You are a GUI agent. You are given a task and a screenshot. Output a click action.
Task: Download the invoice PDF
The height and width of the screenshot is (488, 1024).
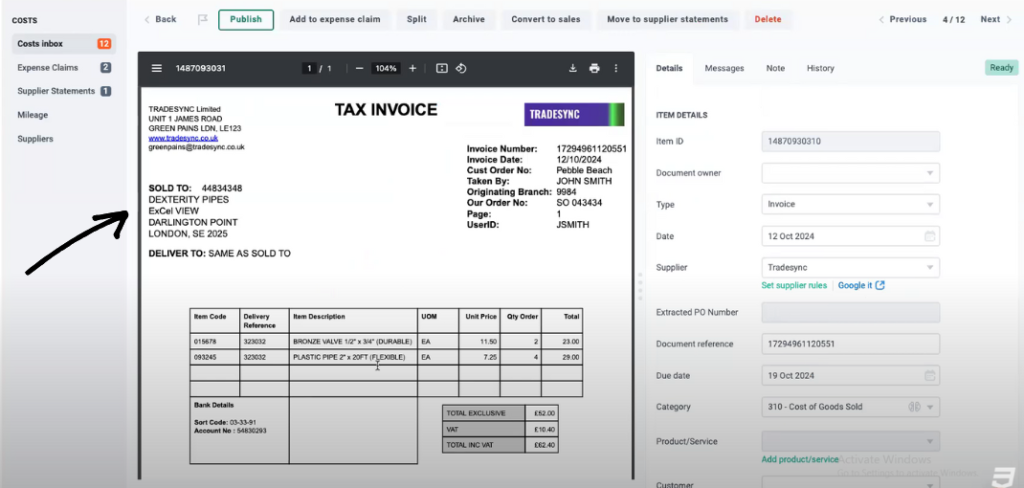(573, 68)
